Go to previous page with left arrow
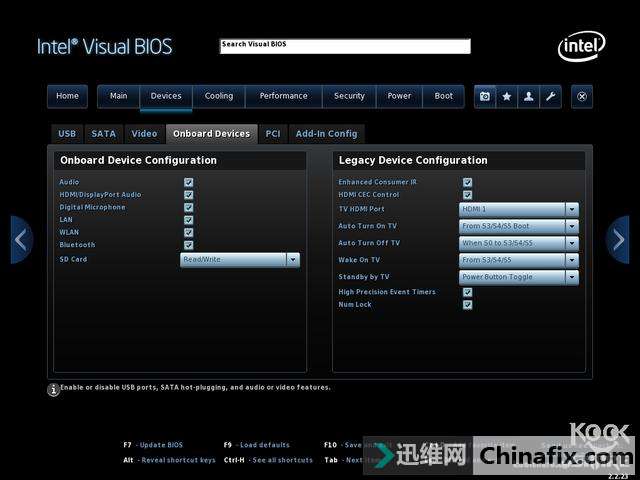The width and height of the screenshot is (640, 480). click(21, 240)
